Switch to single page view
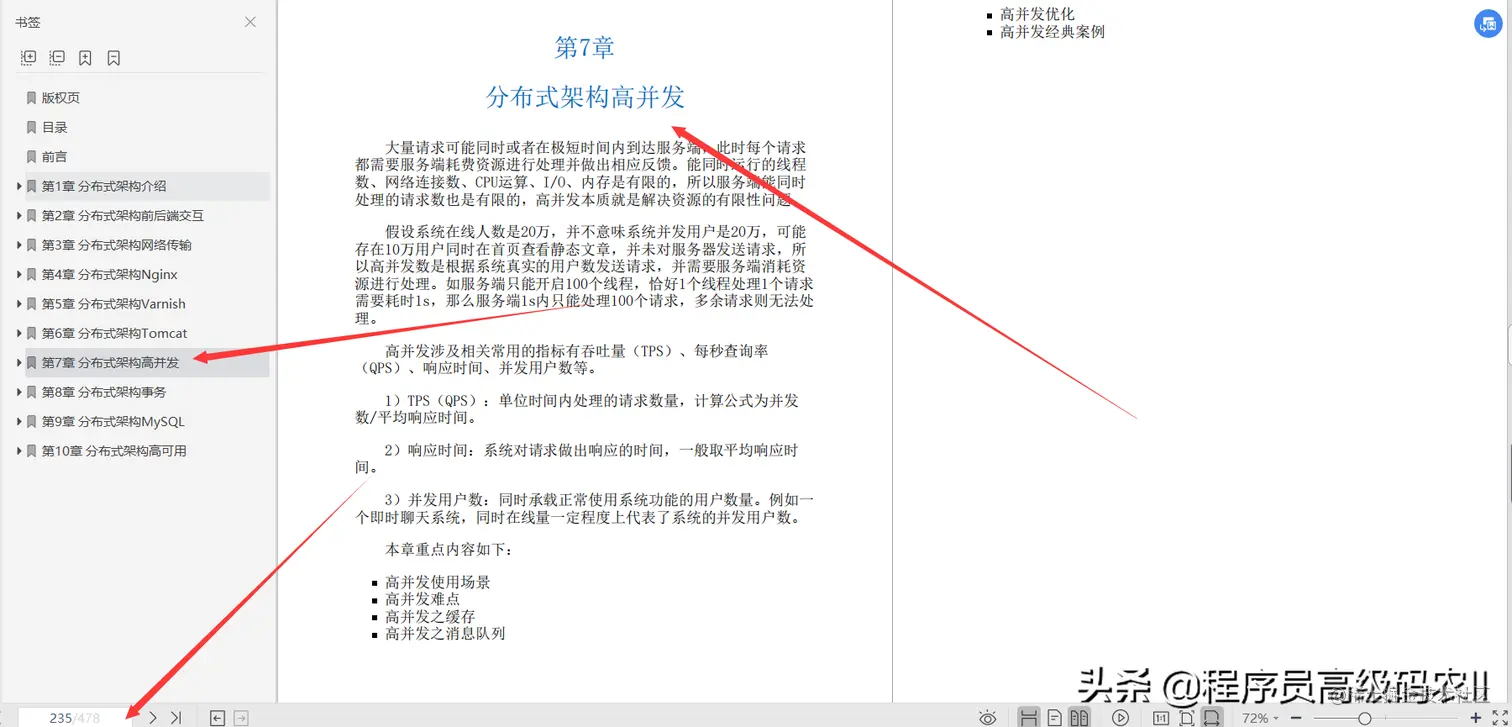1512x727 pixels. point(1054,717)
